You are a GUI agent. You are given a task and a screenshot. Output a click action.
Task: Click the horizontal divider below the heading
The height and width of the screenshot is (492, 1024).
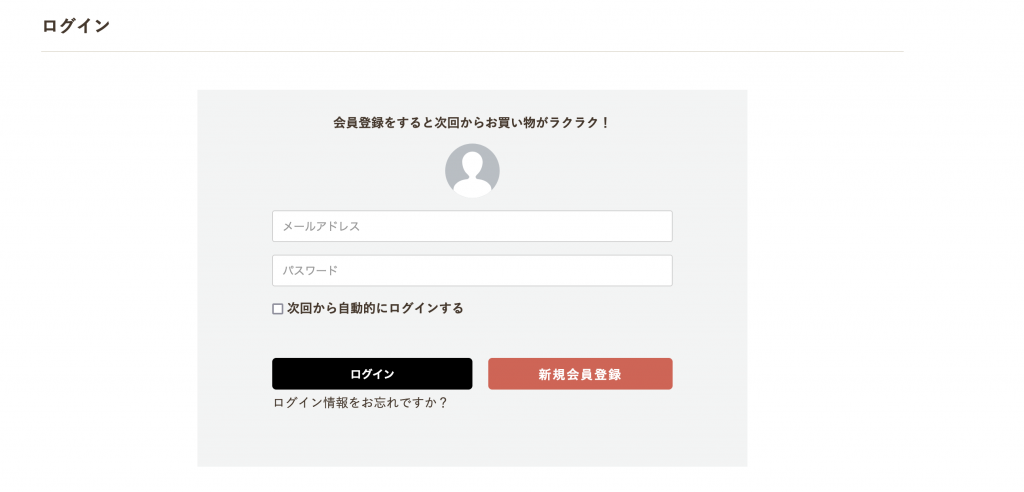point(472,51)
